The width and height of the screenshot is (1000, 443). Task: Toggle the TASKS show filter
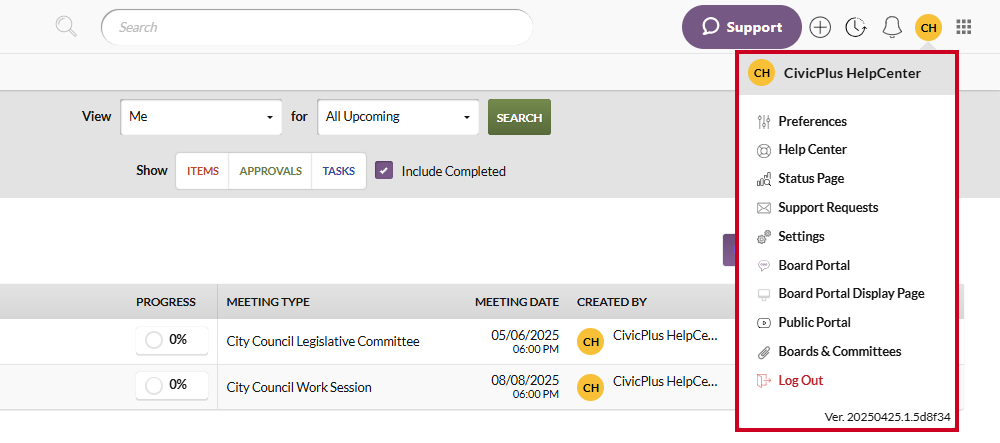tap(339, 171)
